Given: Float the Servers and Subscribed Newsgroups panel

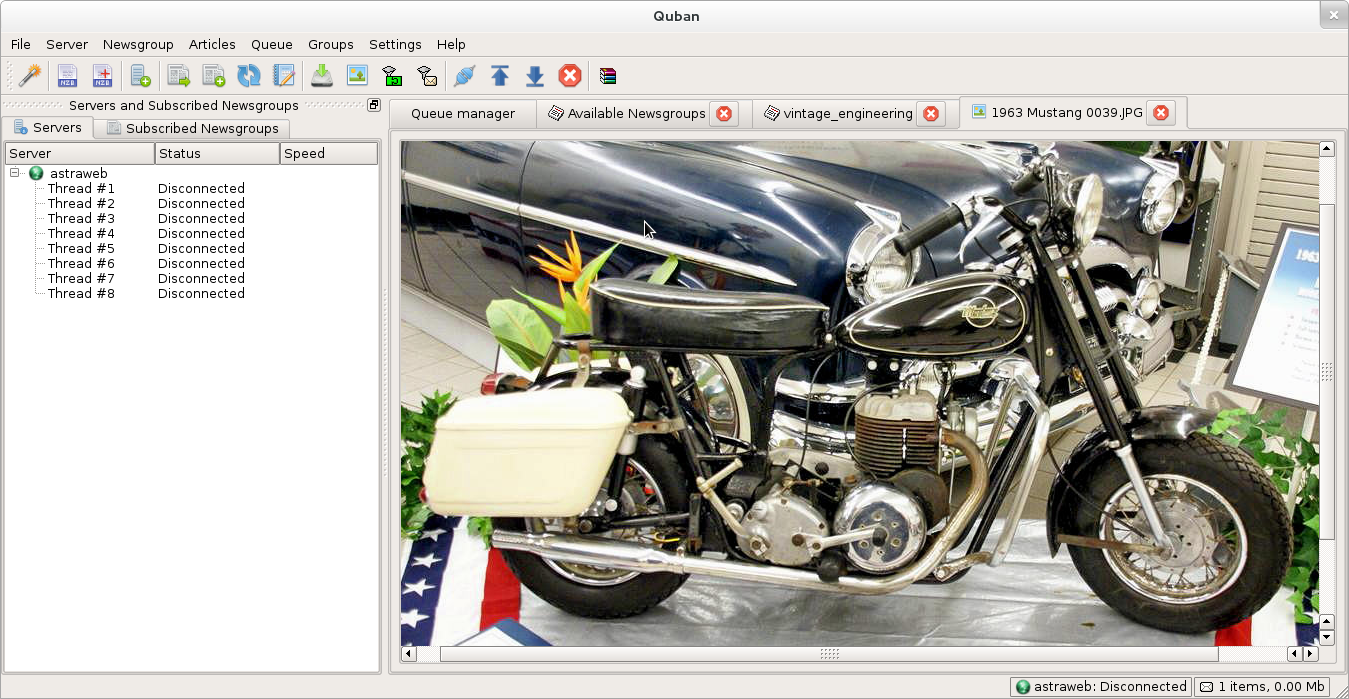Looking at the screenshot, I should (374, 105).
